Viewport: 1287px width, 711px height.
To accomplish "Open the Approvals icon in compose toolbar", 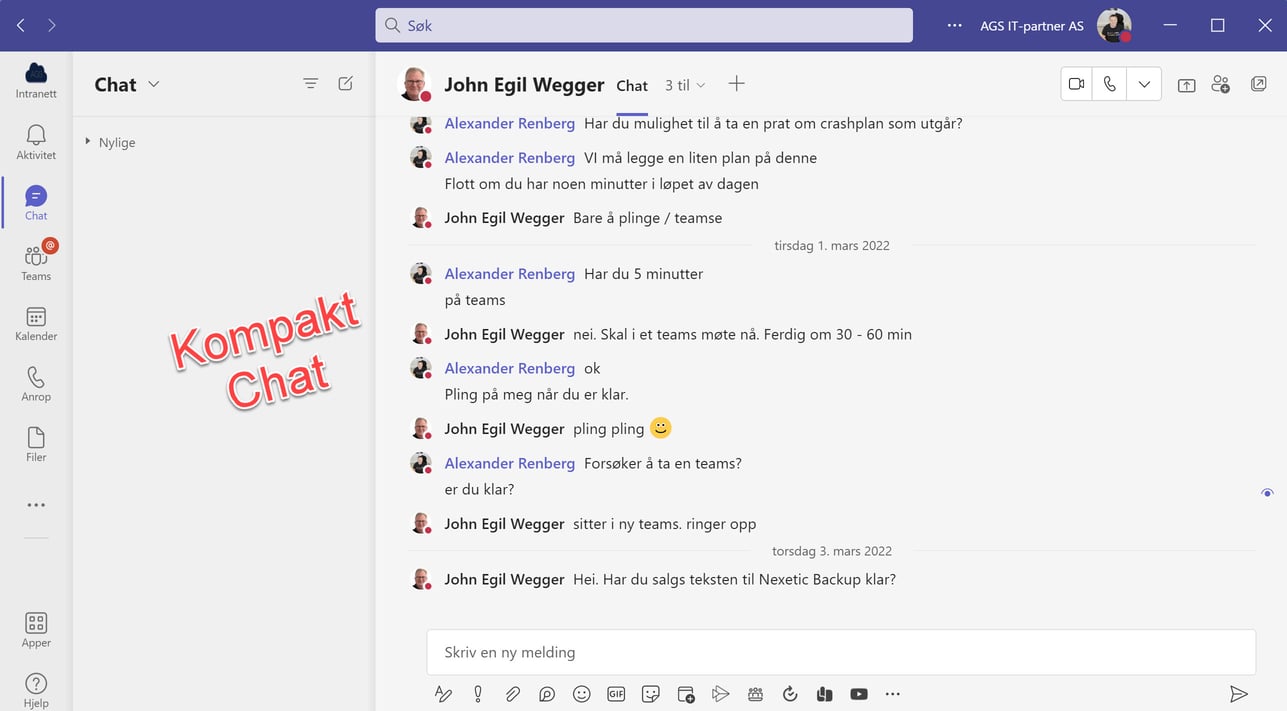I will click(790, 694).
